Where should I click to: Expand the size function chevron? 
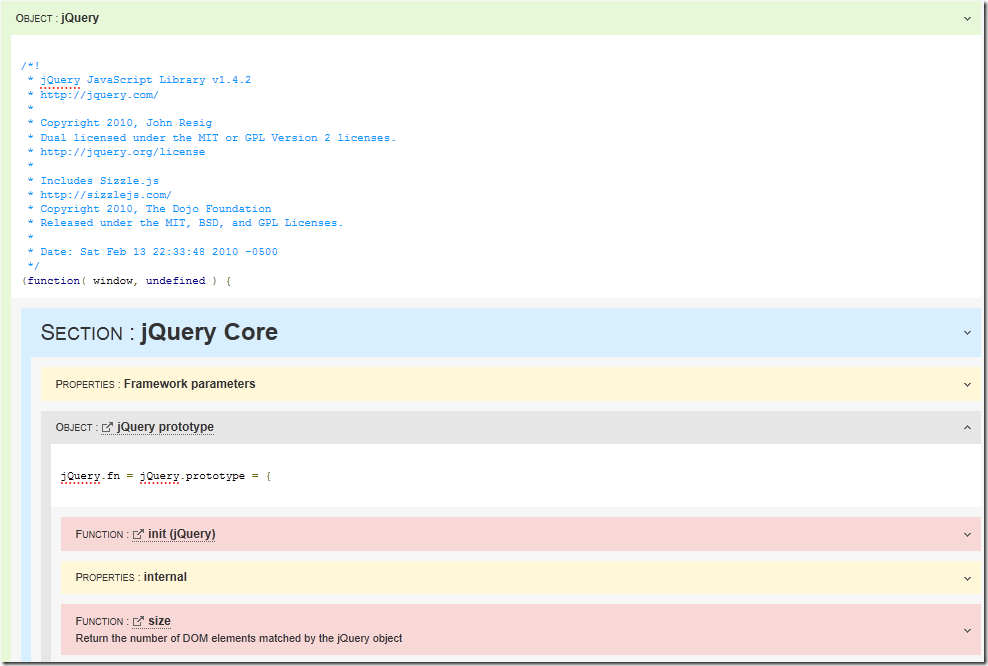pos(966,630)
